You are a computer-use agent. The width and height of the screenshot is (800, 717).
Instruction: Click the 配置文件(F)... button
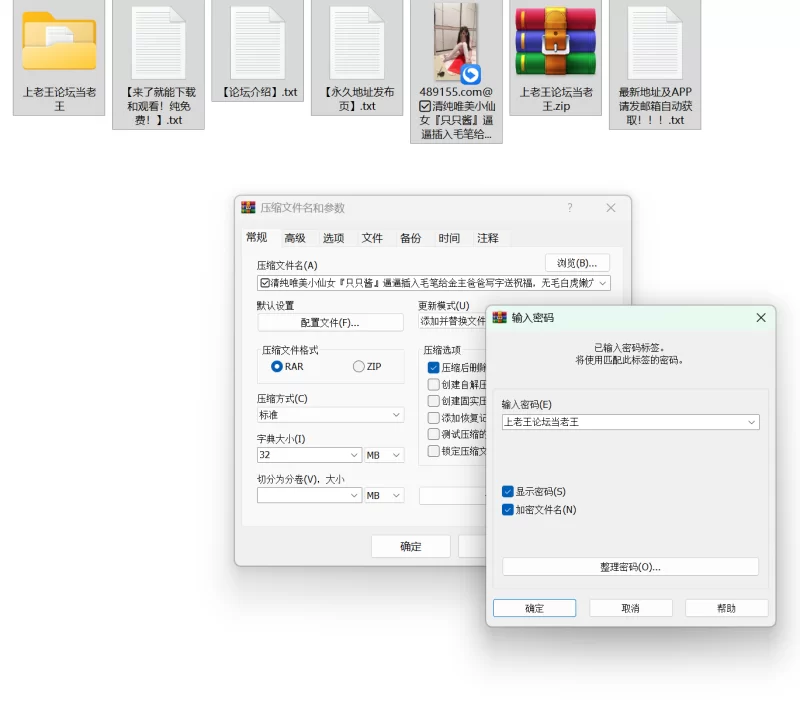point(330,323)
